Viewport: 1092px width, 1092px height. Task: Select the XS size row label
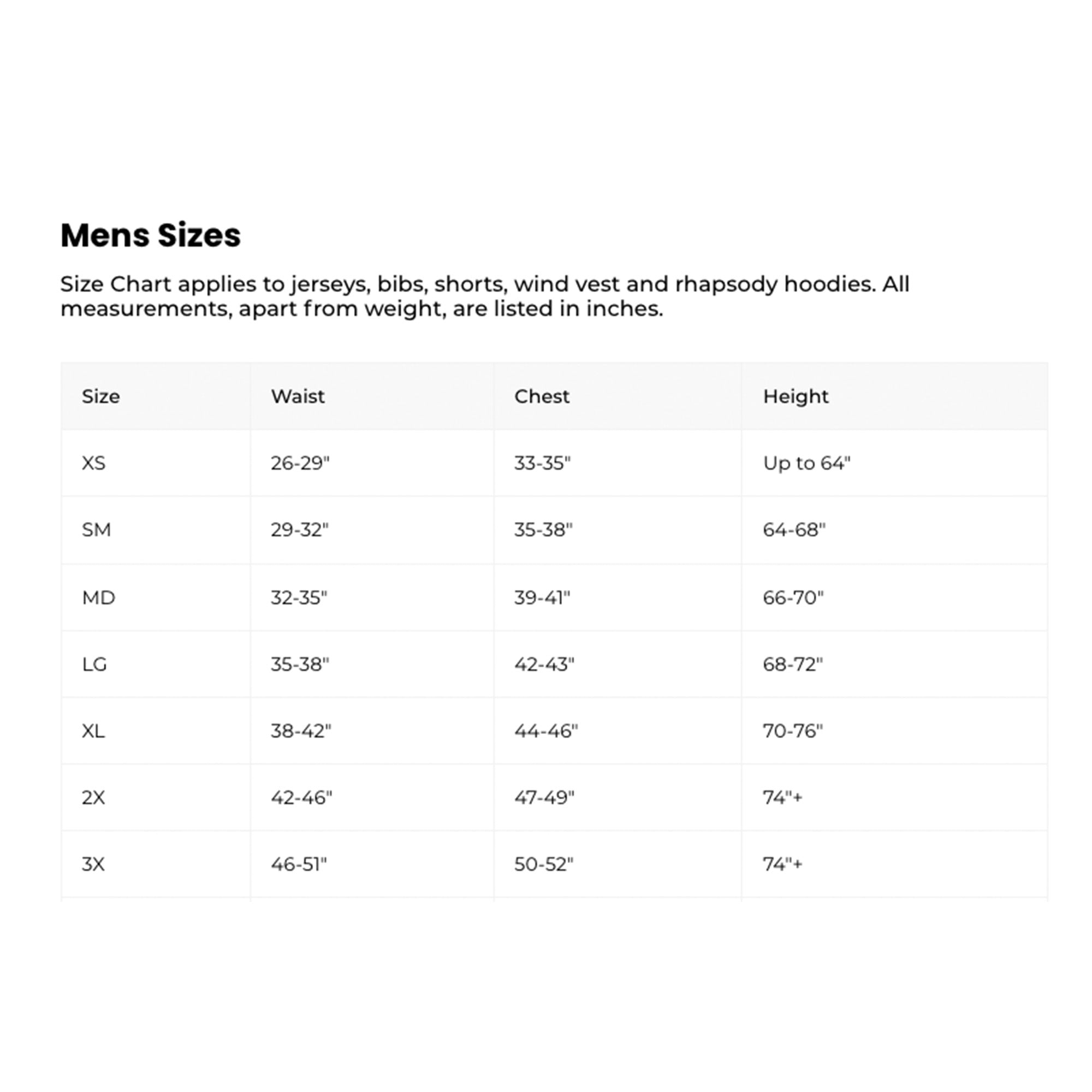(x=94, y=463)
